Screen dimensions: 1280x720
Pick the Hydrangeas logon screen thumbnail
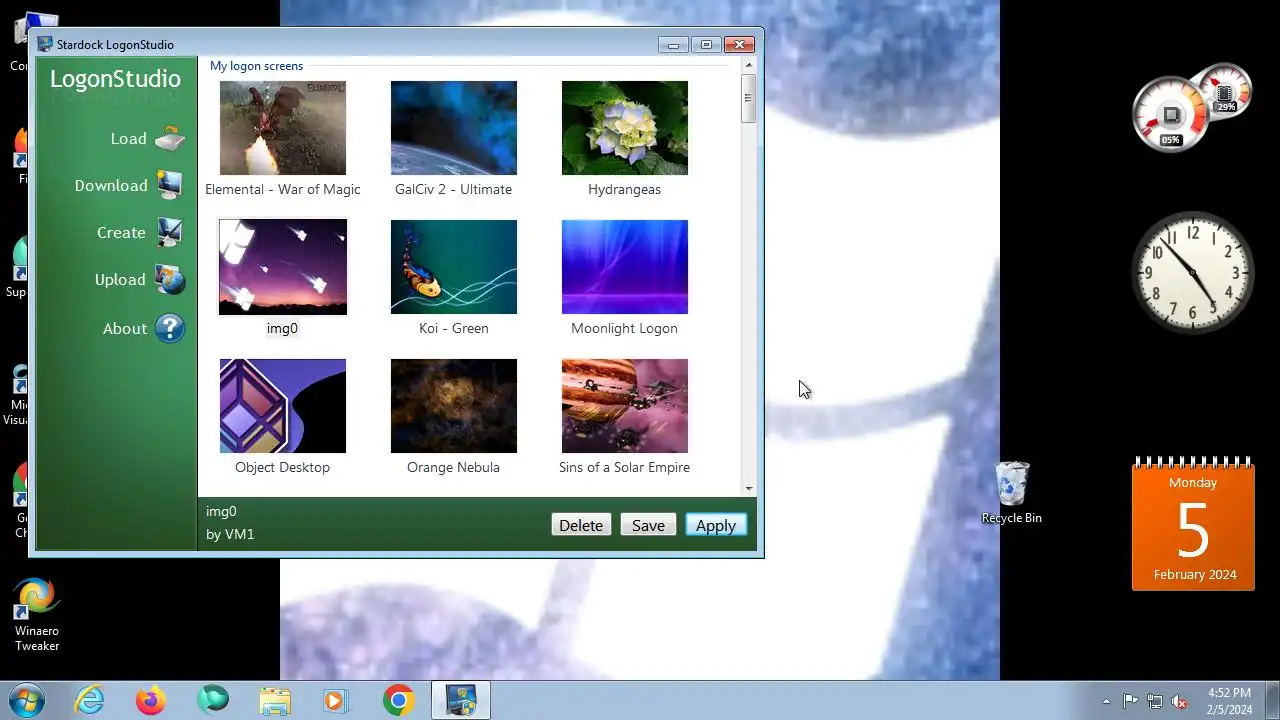click(x=625, y=128)
